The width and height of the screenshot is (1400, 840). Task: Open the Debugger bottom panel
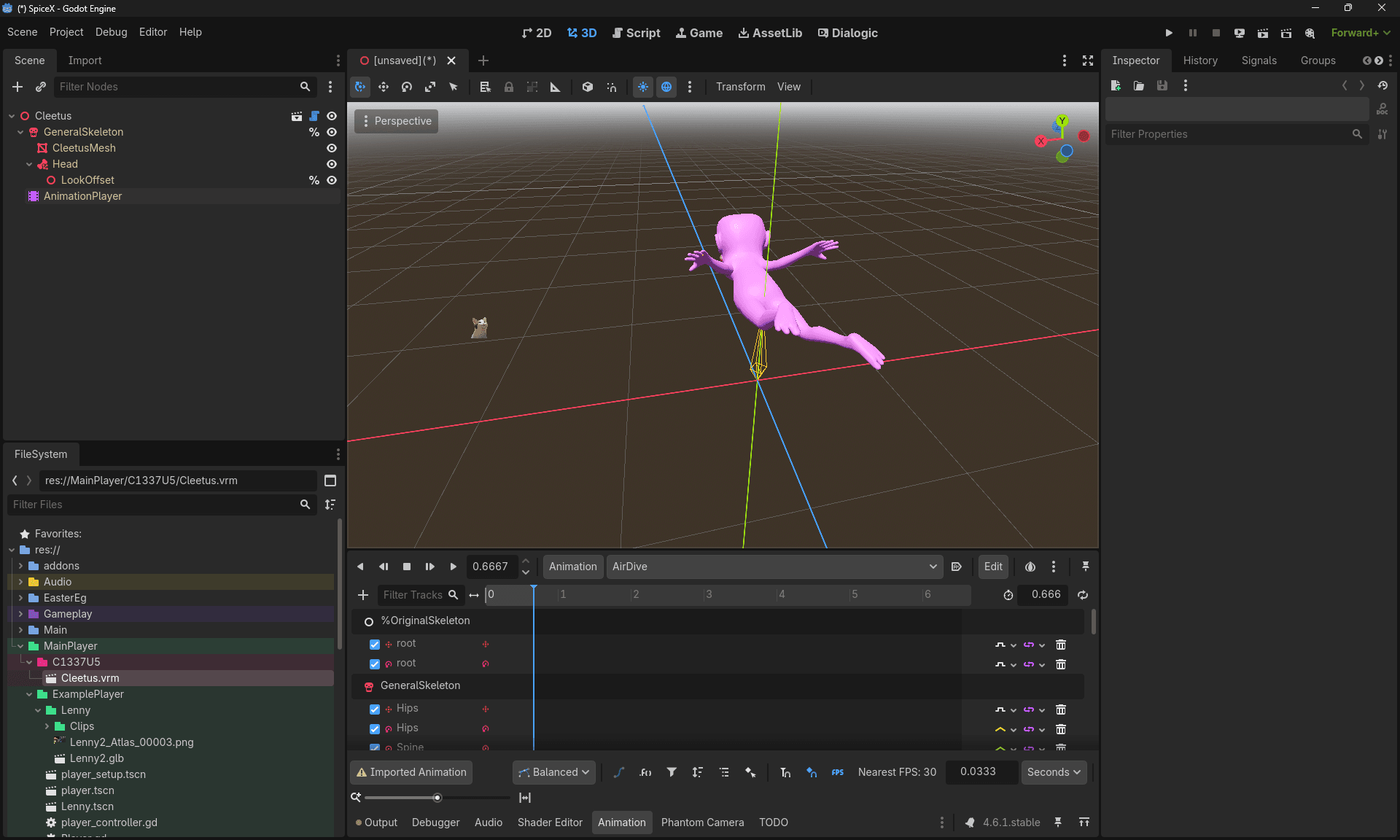click(435, 822)
